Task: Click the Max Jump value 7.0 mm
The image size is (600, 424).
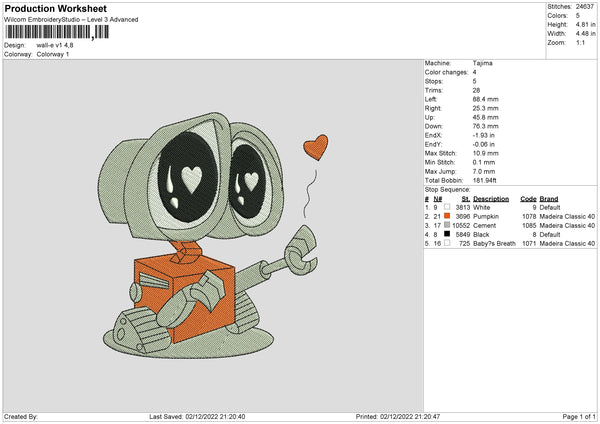Action: 484,171
